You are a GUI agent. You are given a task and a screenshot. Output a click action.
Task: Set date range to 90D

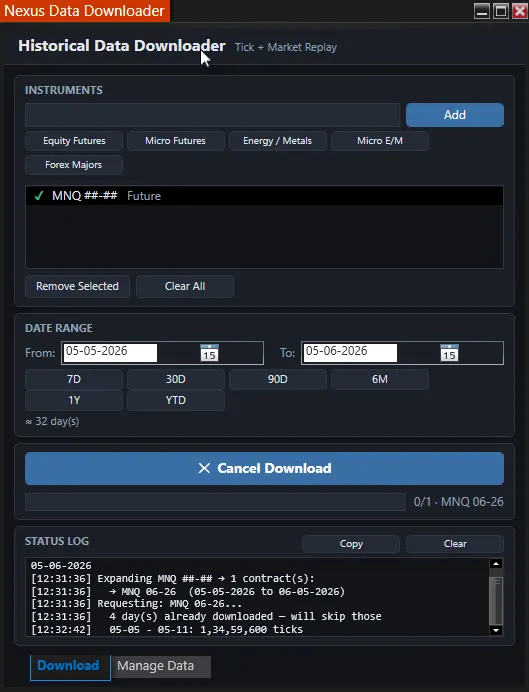click(278, 380)
